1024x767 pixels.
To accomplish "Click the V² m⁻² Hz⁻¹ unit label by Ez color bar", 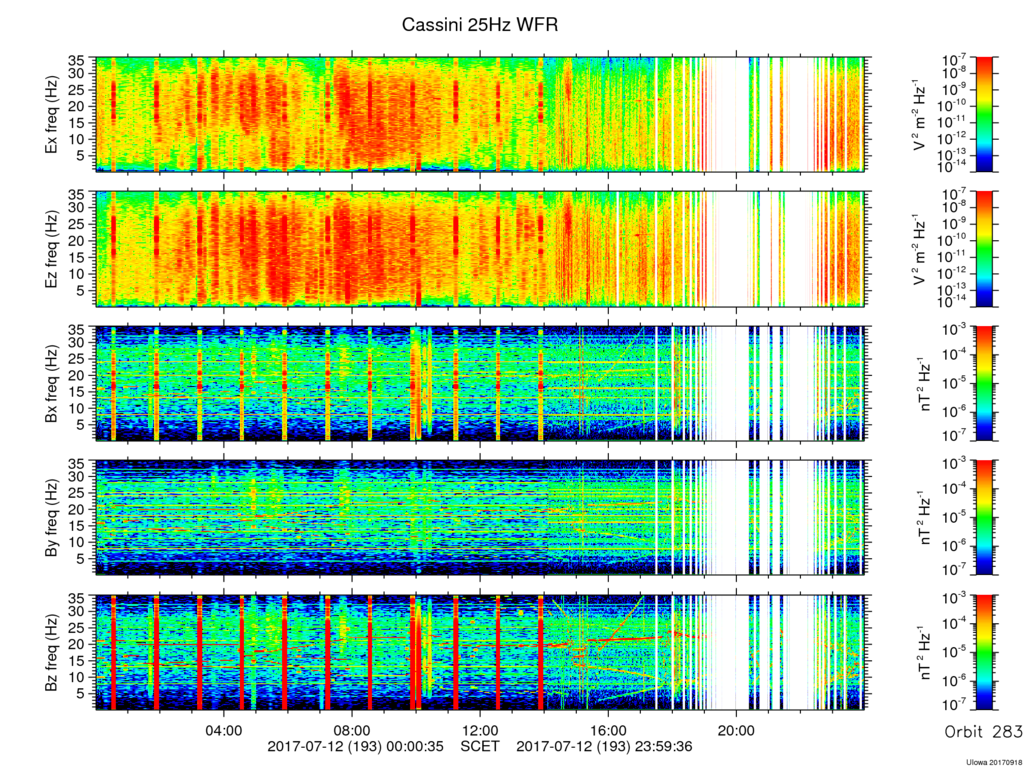I will tap(921, 250).
